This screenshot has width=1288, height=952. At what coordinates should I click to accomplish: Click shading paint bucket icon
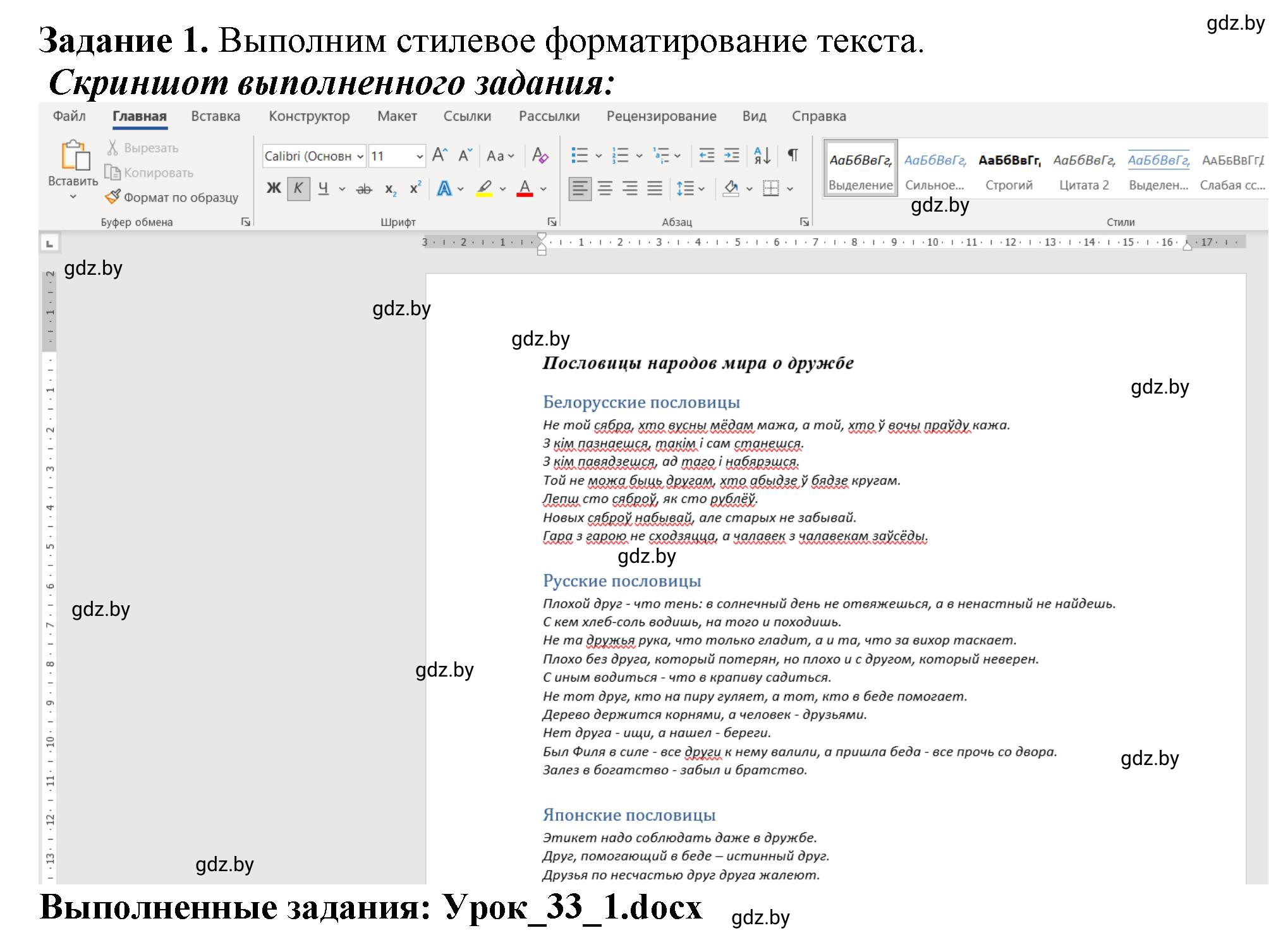pos(731,188)
